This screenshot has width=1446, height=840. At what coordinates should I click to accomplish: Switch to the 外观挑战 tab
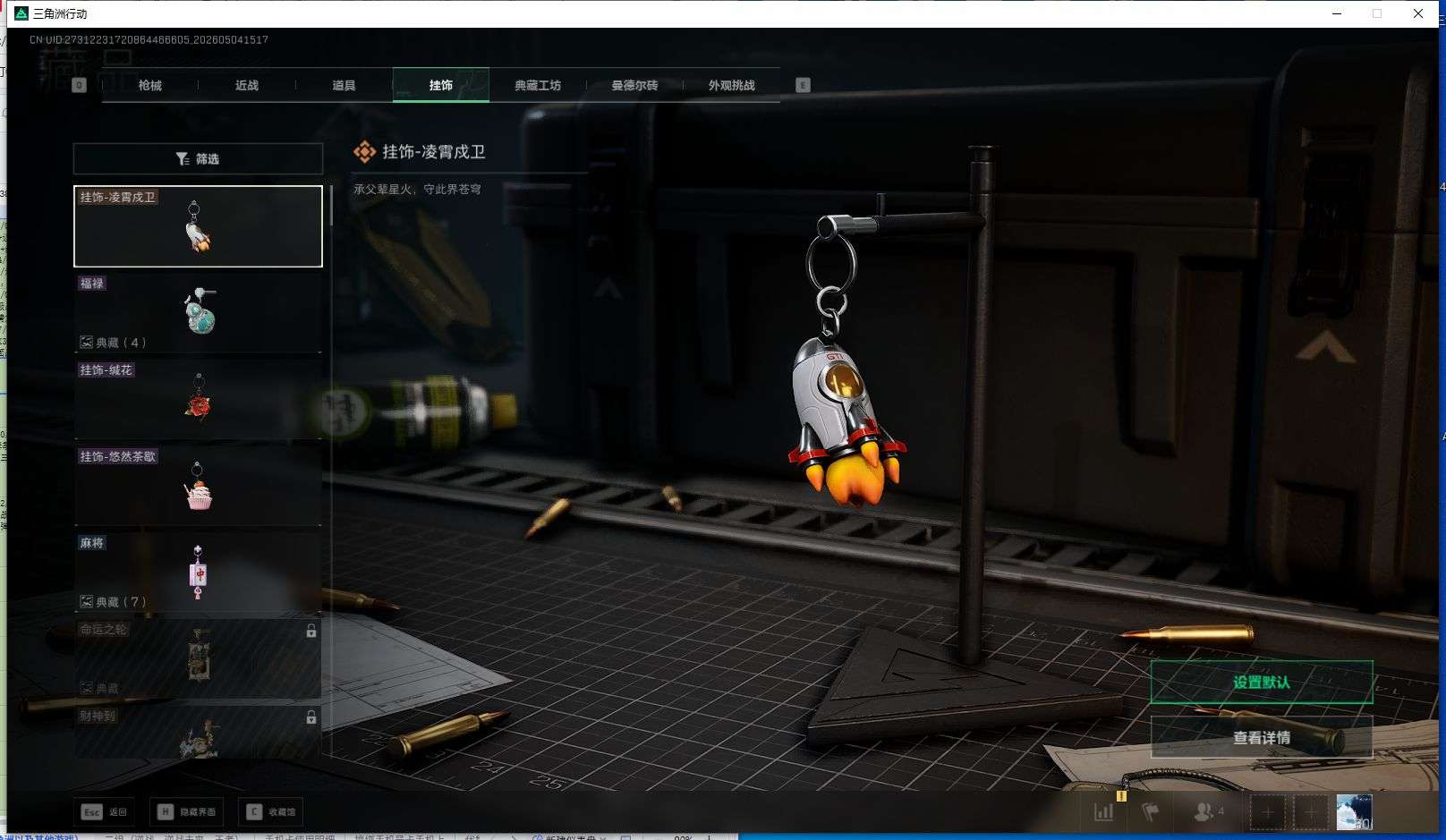tap(732, 85)
